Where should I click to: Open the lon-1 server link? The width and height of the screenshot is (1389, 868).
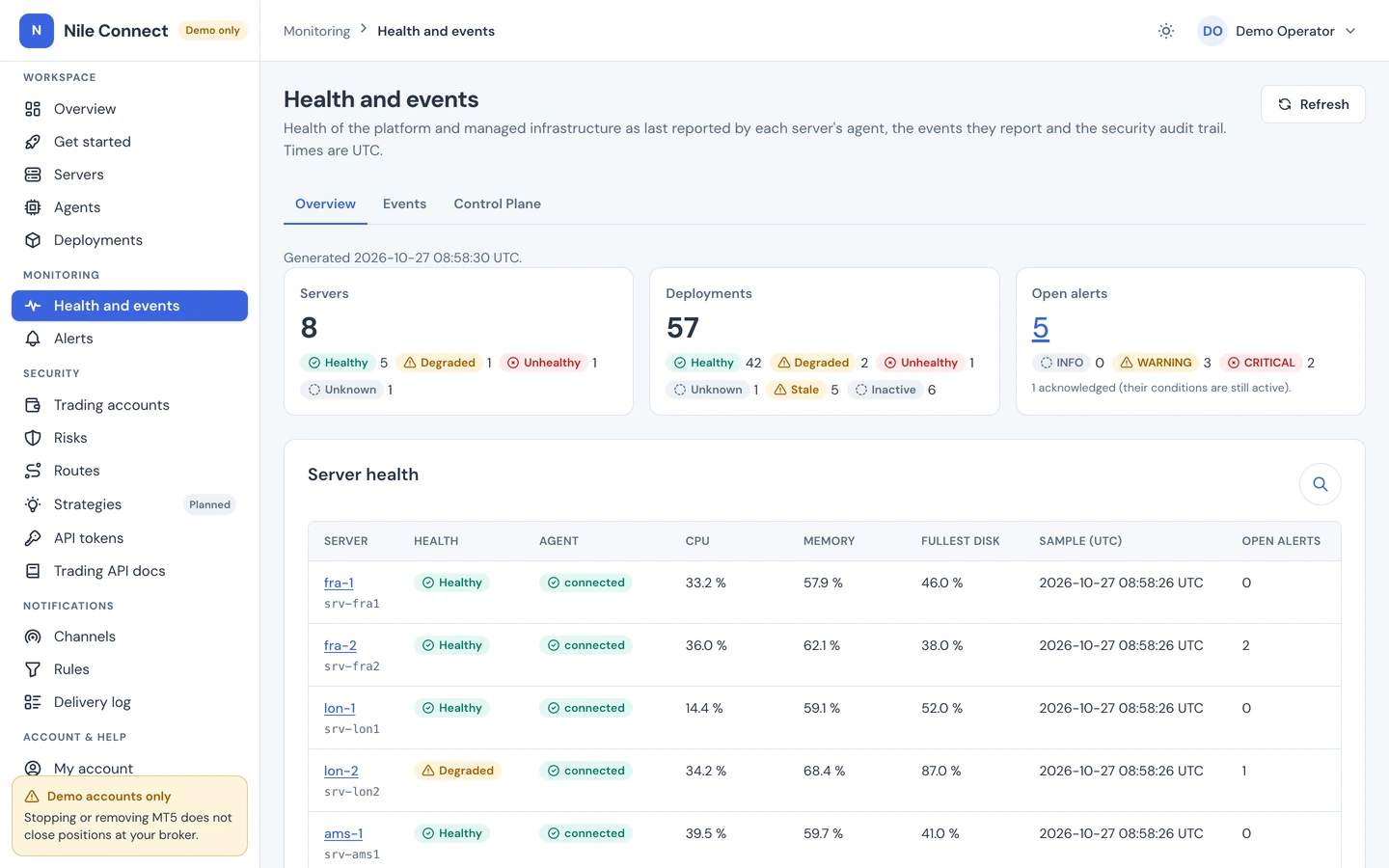(x=340, y=708)
